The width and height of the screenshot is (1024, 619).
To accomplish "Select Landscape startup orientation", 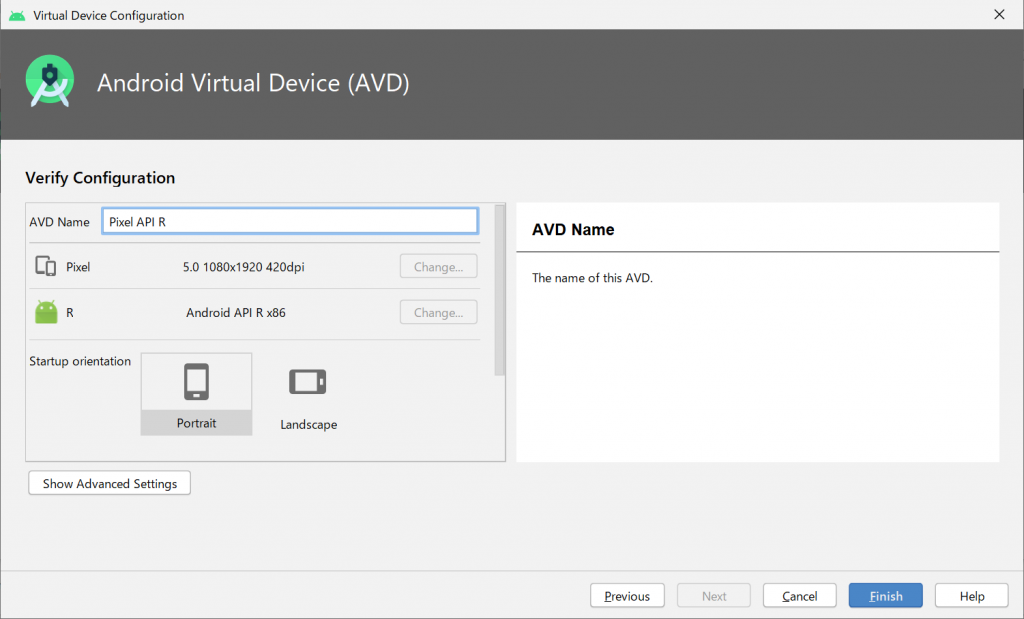I will pos(308,396).
